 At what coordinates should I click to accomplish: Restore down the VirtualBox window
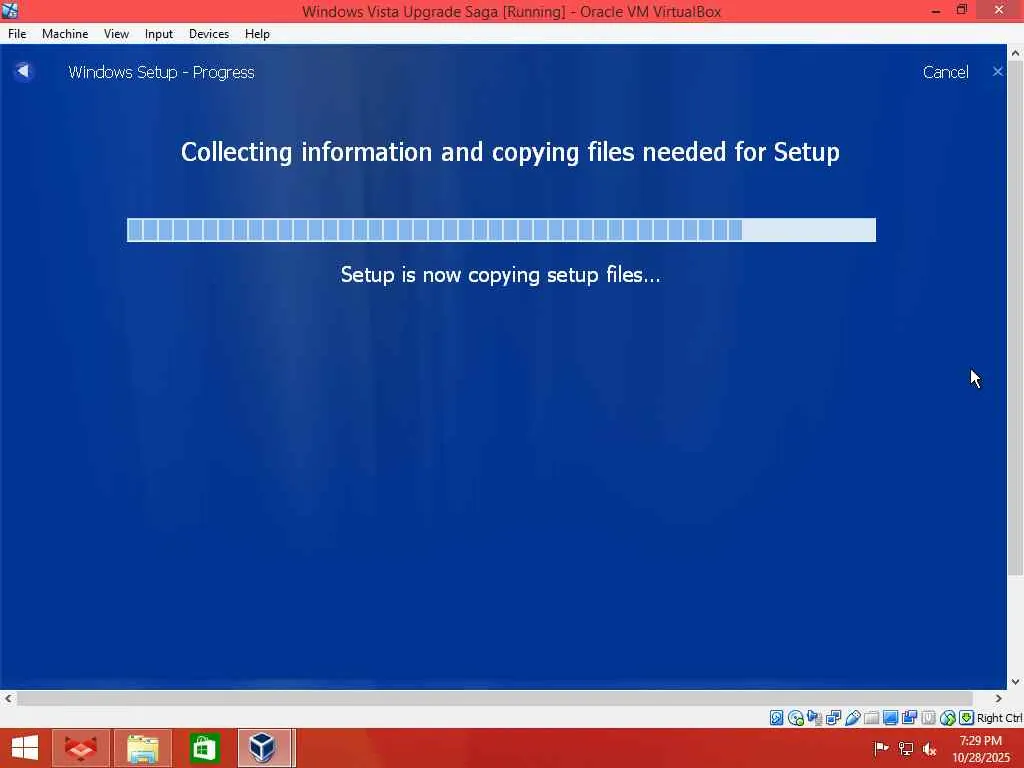tap(962, 10)
